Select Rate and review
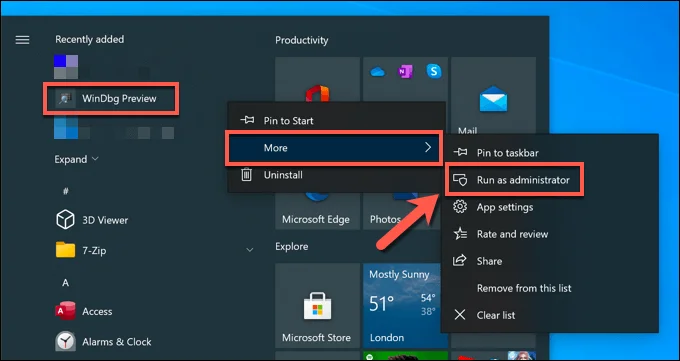Image resolution: width=680 pixels, height=361 pixels. point(549,234)
